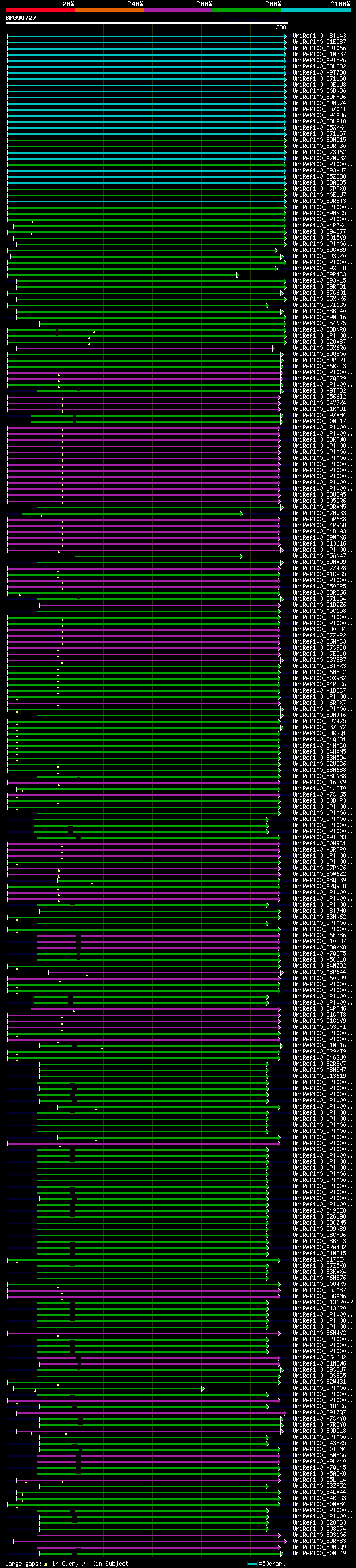The width and height of the screenshot is (356, 1568).
Task: Select the purple ~60% identity legend segment
Action: point(179,10)
